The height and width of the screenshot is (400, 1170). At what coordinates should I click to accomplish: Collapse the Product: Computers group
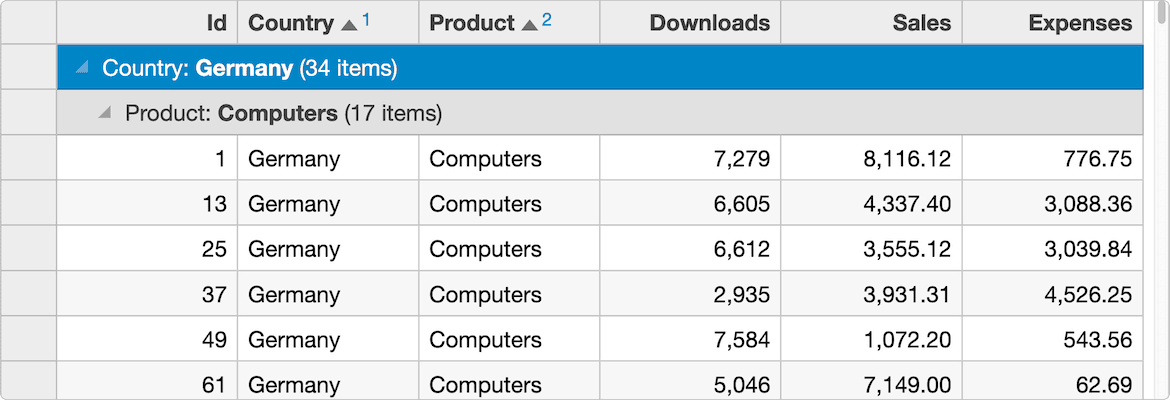(105, 113)
